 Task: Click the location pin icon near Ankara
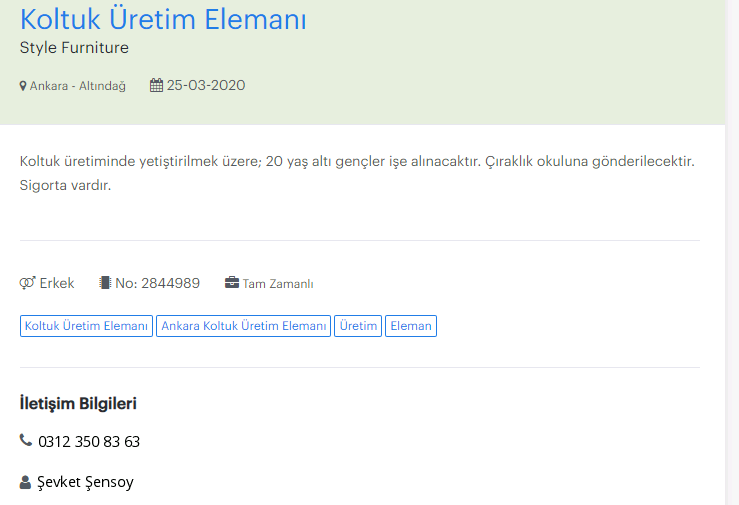[23, 86]
